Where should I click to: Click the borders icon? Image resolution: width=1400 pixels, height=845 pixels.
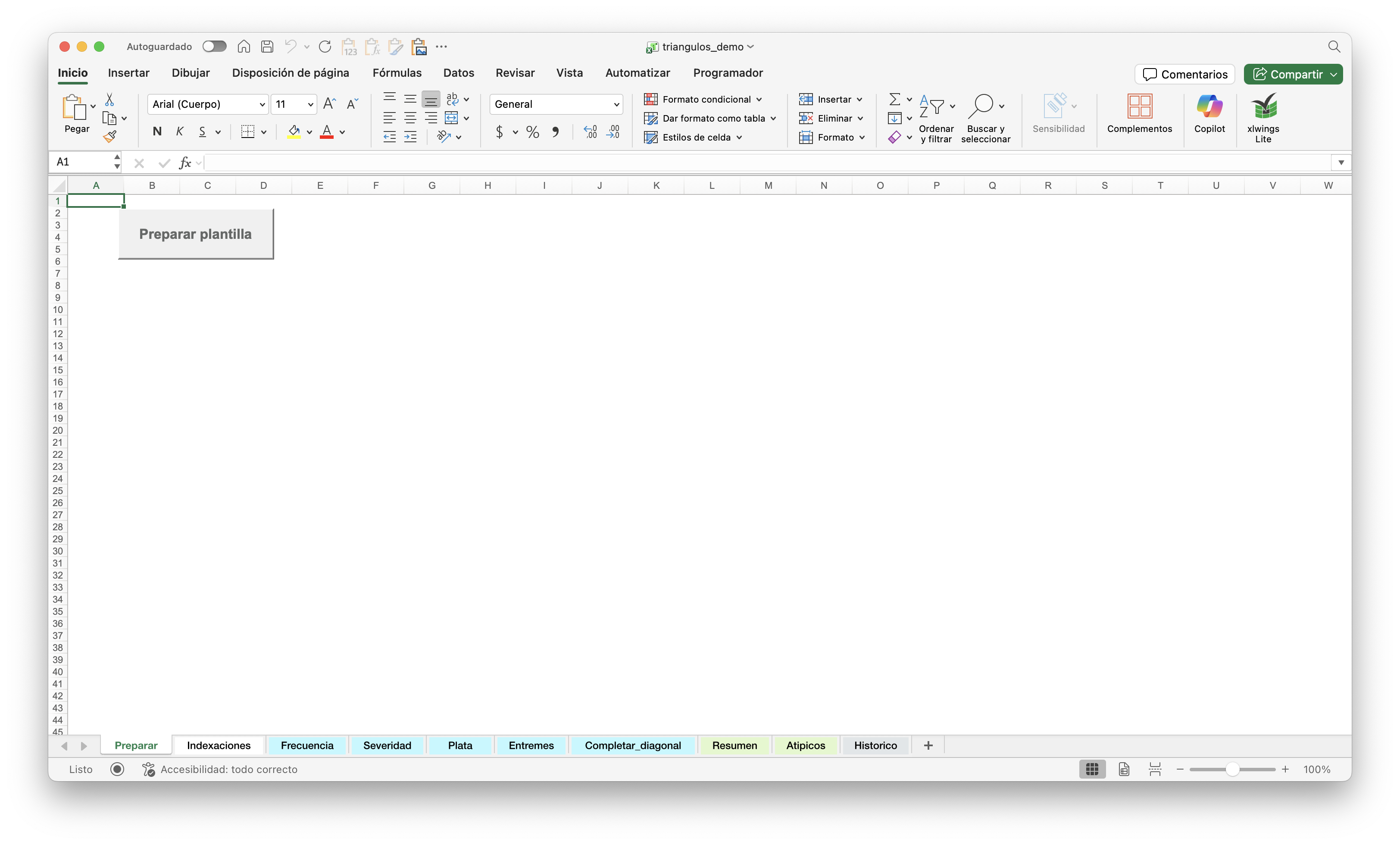(248, 132)
